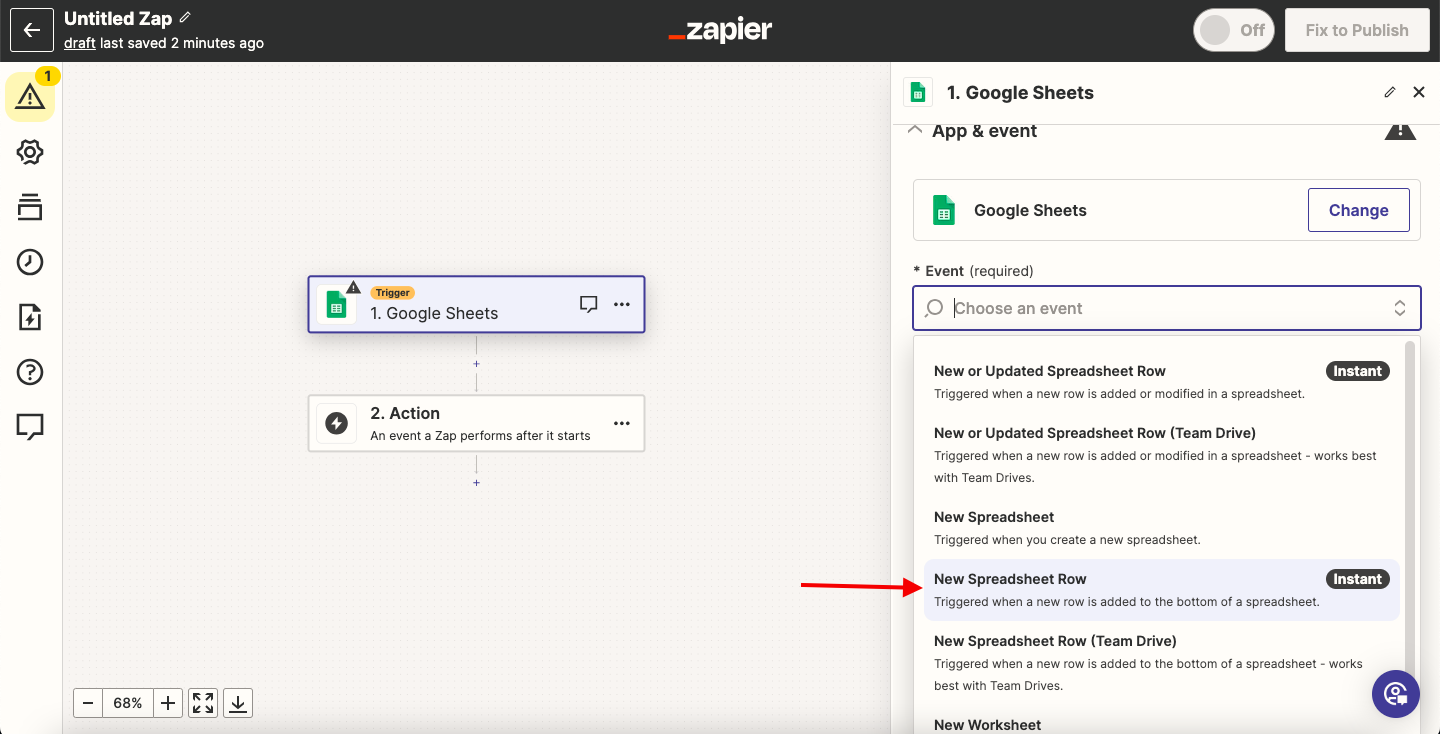Zoom out with the minus button
The height and width of the screenshot is (734, 1440).
[88, 703]
